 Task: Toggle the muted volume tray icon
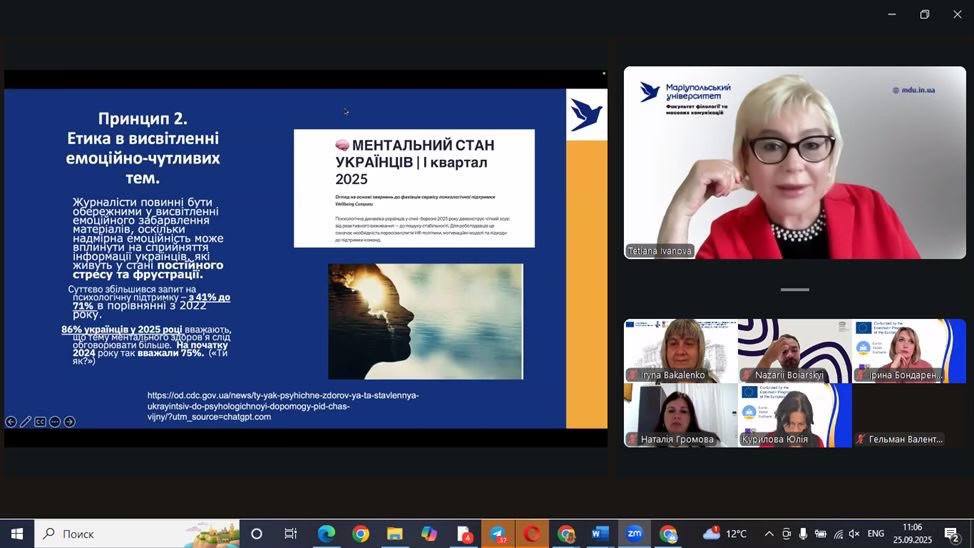click(854, 534)
